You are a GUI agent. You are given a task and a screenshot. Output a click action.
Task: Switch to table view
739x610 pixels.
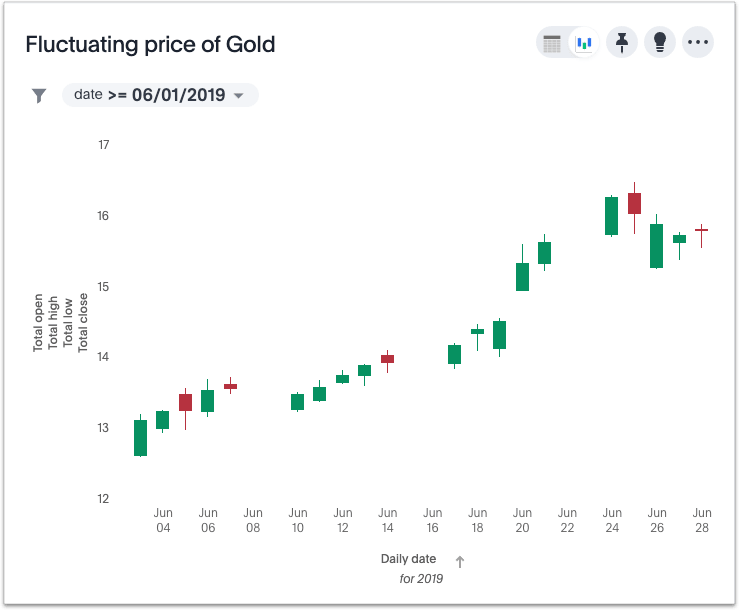click(x=552, y=43)
